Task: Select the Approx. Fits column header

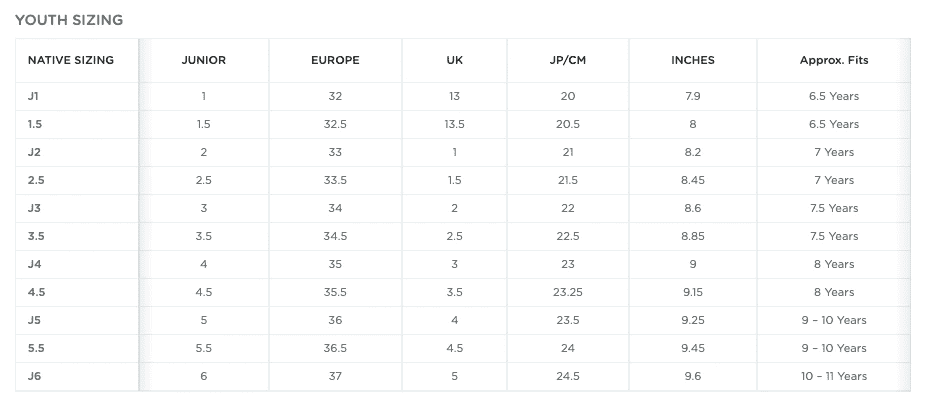Action: click(x=834, y=60)
